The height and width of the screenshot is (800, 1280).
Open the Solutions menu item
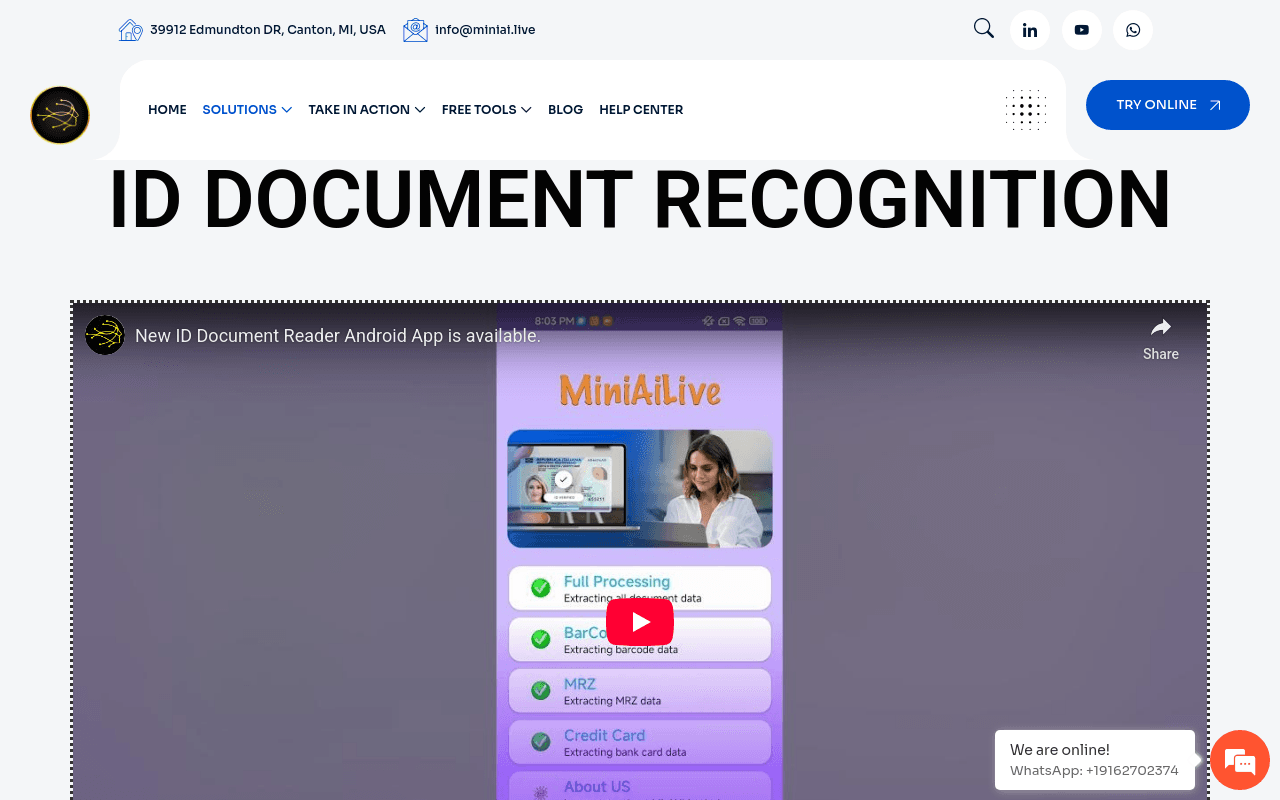coord(239,110)
